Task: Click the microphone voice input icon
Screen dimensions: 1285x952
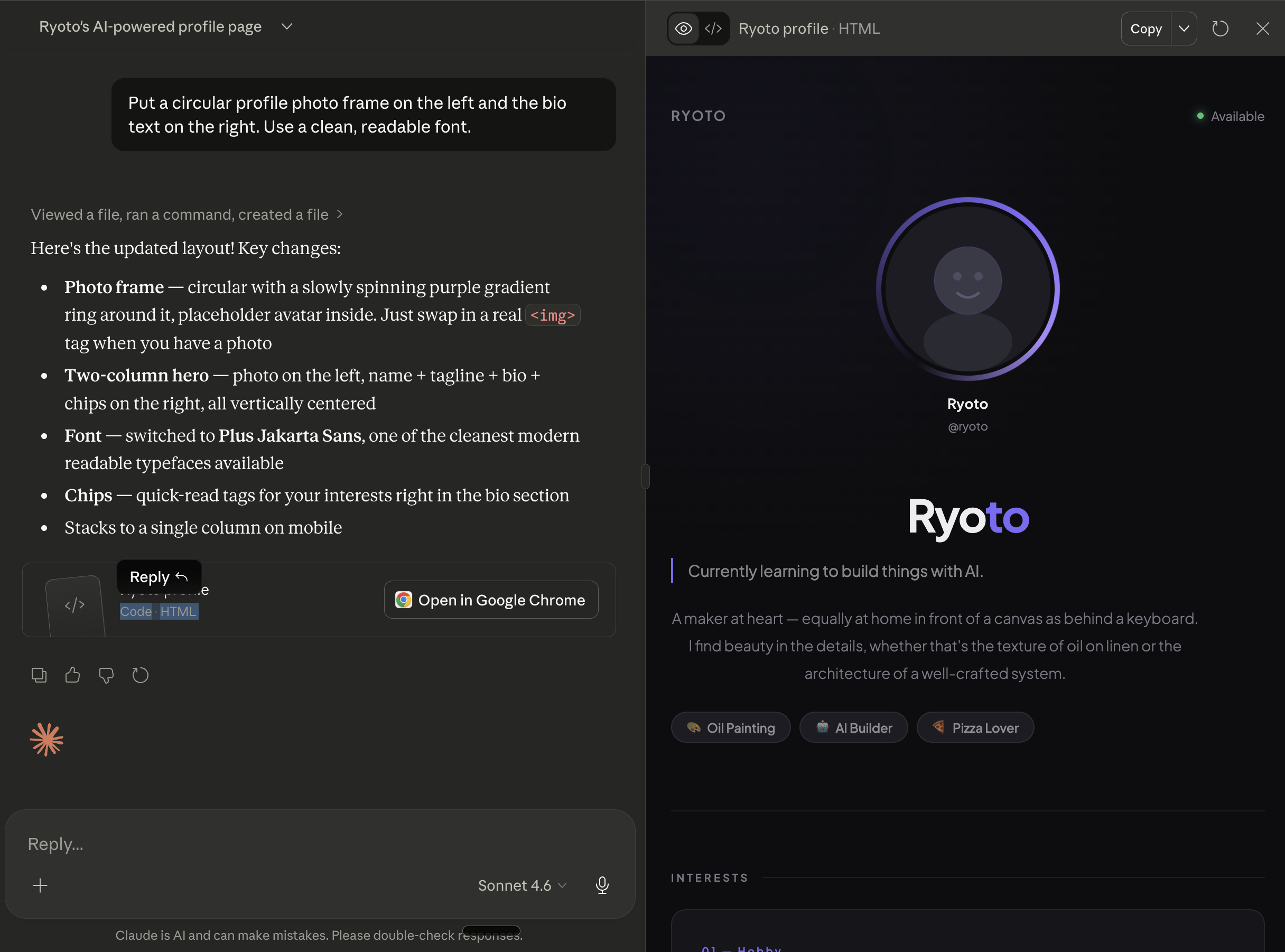Action: [602, 885]
